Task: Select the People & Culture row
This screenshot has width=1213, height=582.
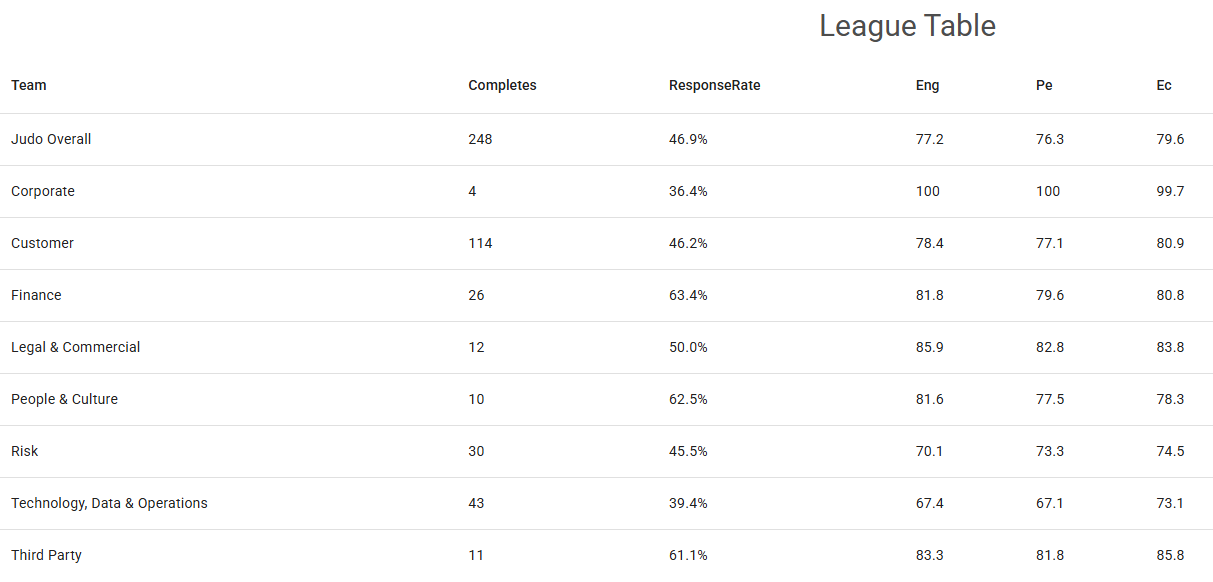Action: coord(64,400)
